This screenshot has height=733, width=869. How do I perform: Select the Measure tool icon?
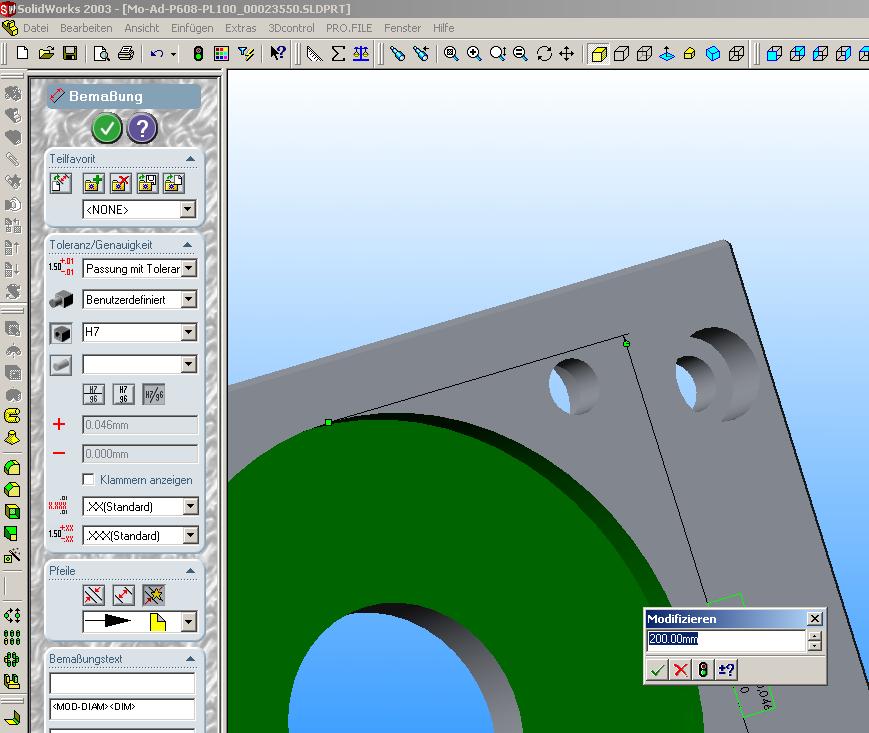pos(314,54)
